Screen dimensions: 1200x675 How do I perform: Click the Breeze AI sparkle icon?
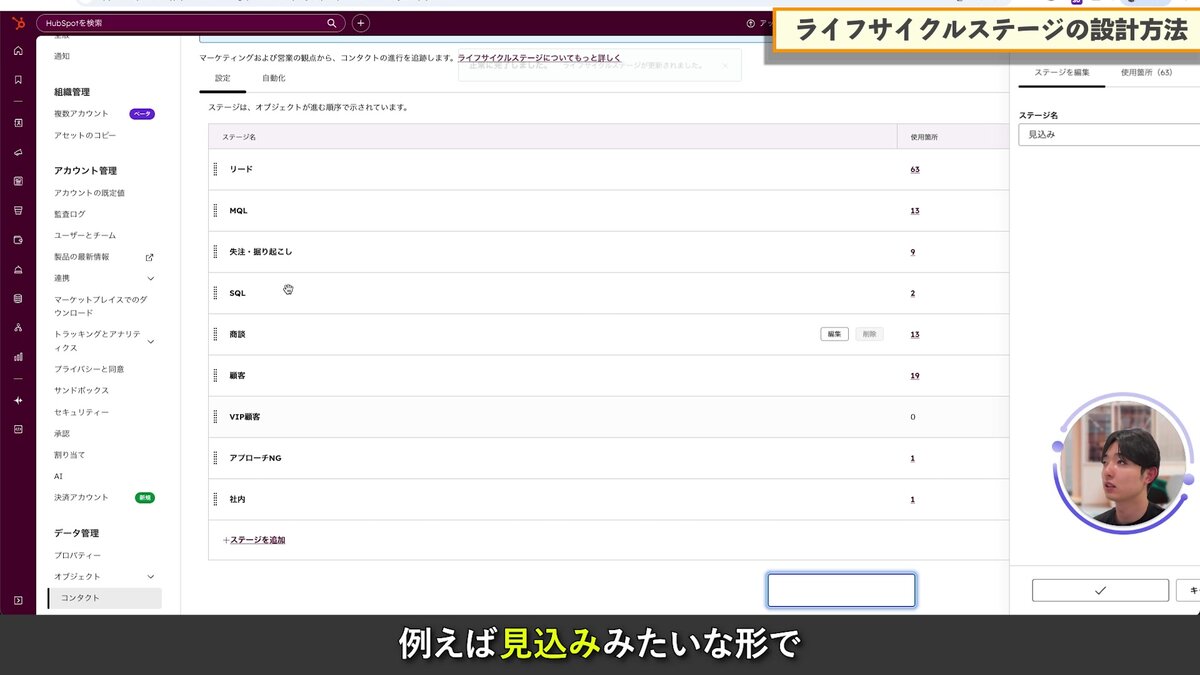point(18,400)
